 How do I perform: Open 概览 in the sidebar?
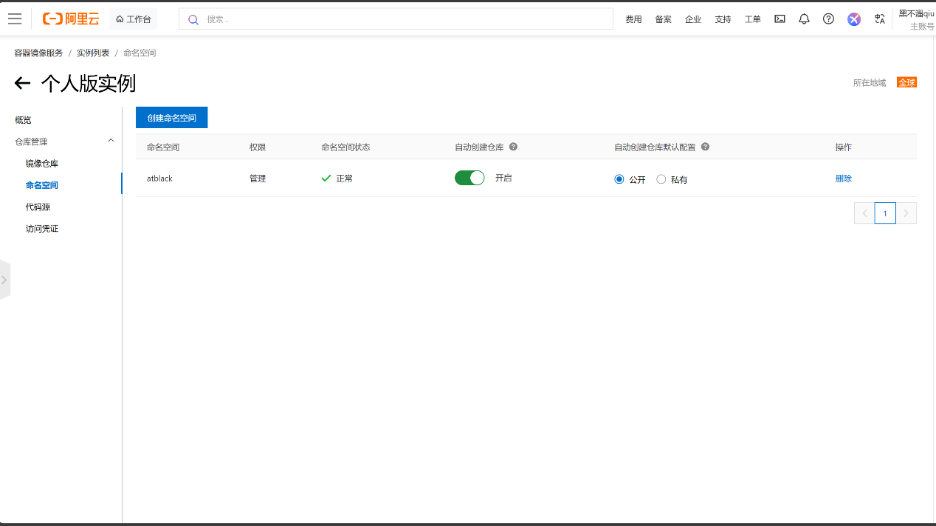tap(23, 120)
